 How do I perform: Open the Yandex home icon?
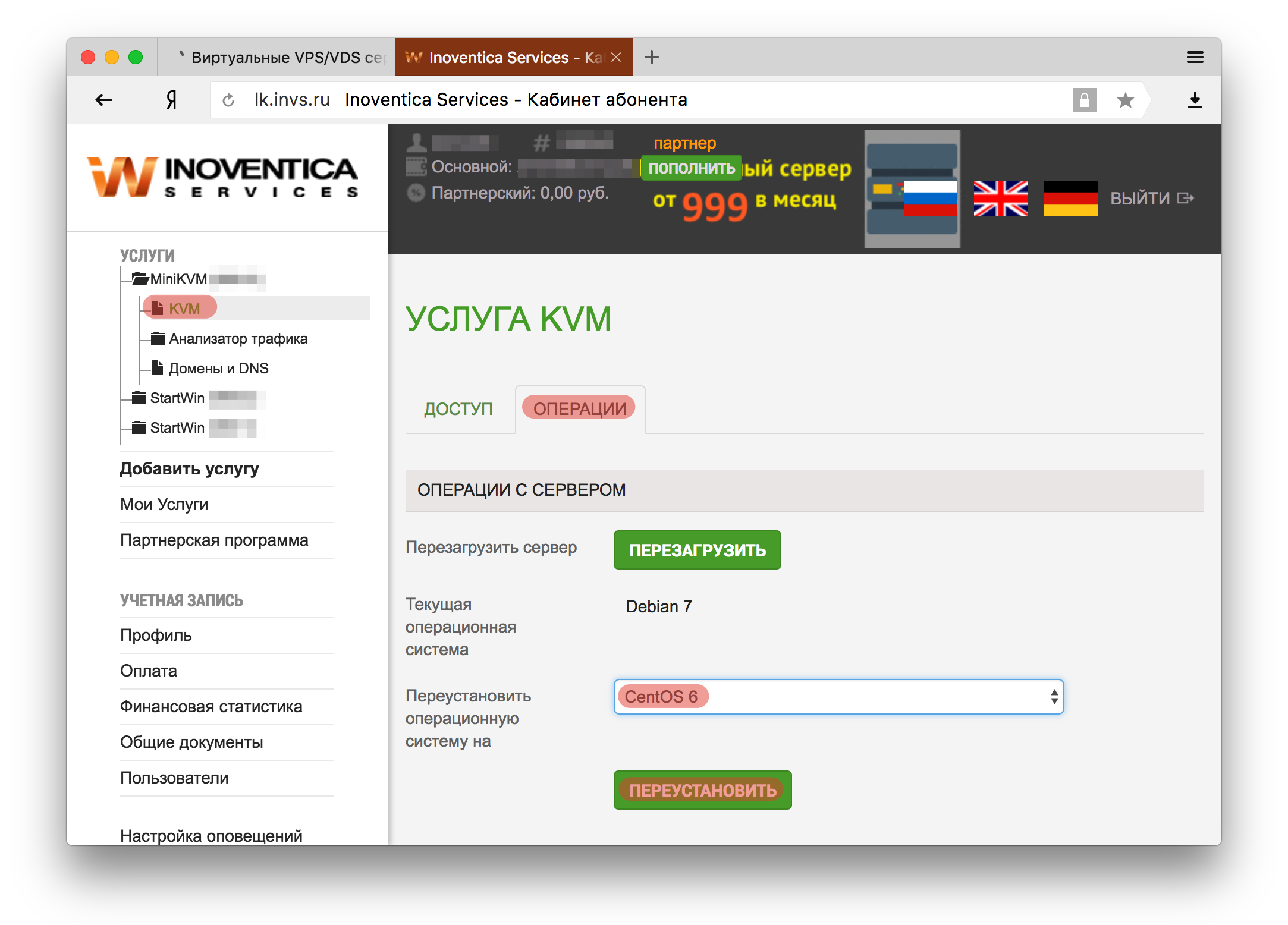171,100
